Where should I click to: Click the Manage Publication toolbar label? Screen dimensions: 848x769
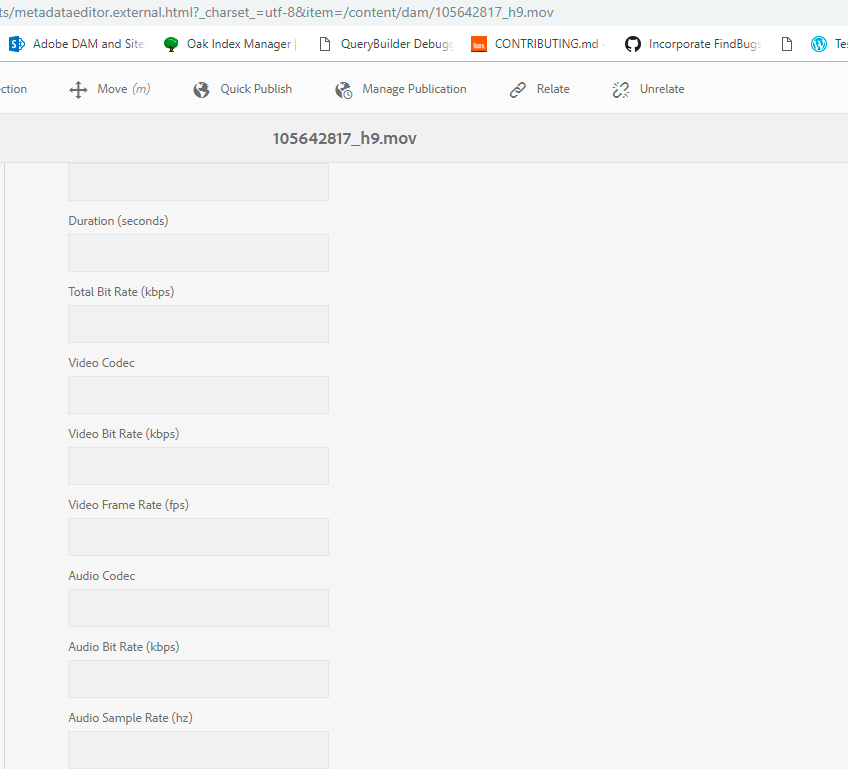[x=414, y=89]
